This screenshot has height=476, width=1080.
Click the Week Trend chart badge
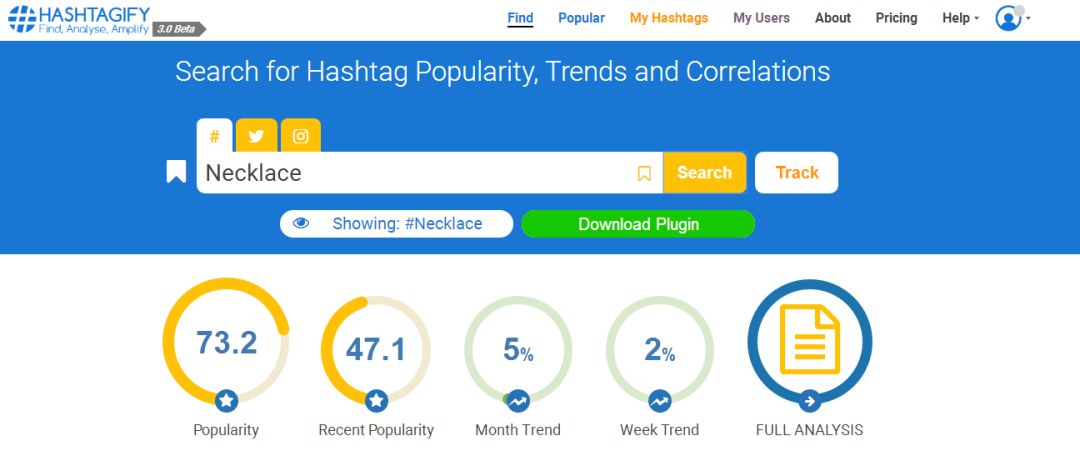(660, 401)
